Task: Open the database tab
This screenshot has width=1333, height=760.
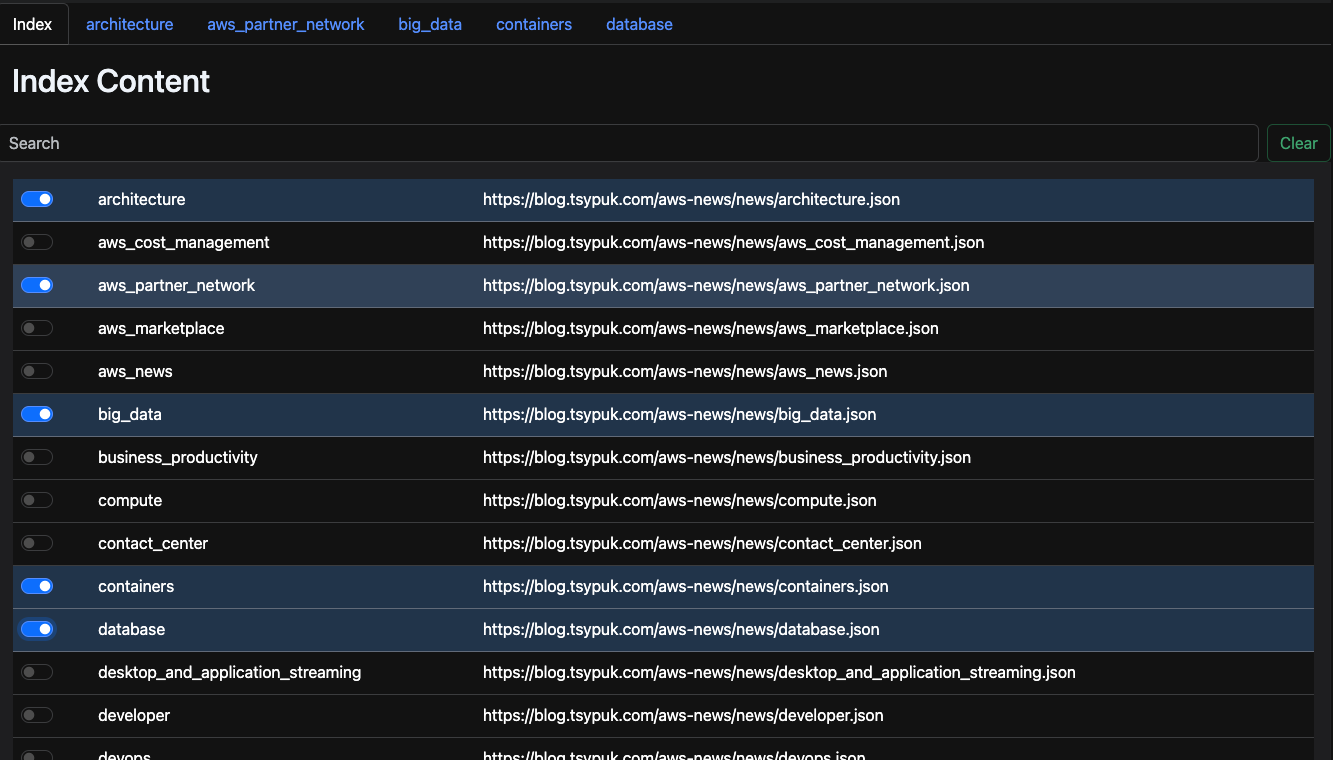Action: tap(639, 24)
